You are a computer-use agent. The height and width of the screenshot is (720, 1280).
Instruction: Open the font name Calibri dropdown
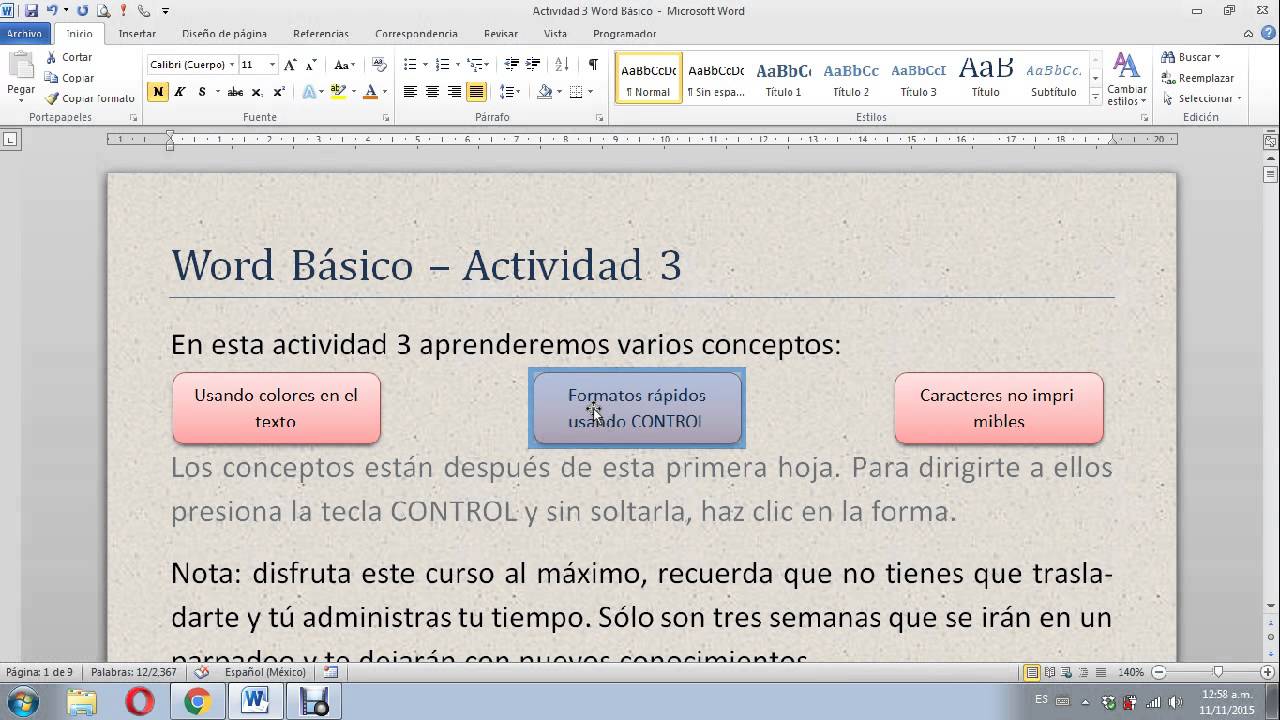pos(232,65)
